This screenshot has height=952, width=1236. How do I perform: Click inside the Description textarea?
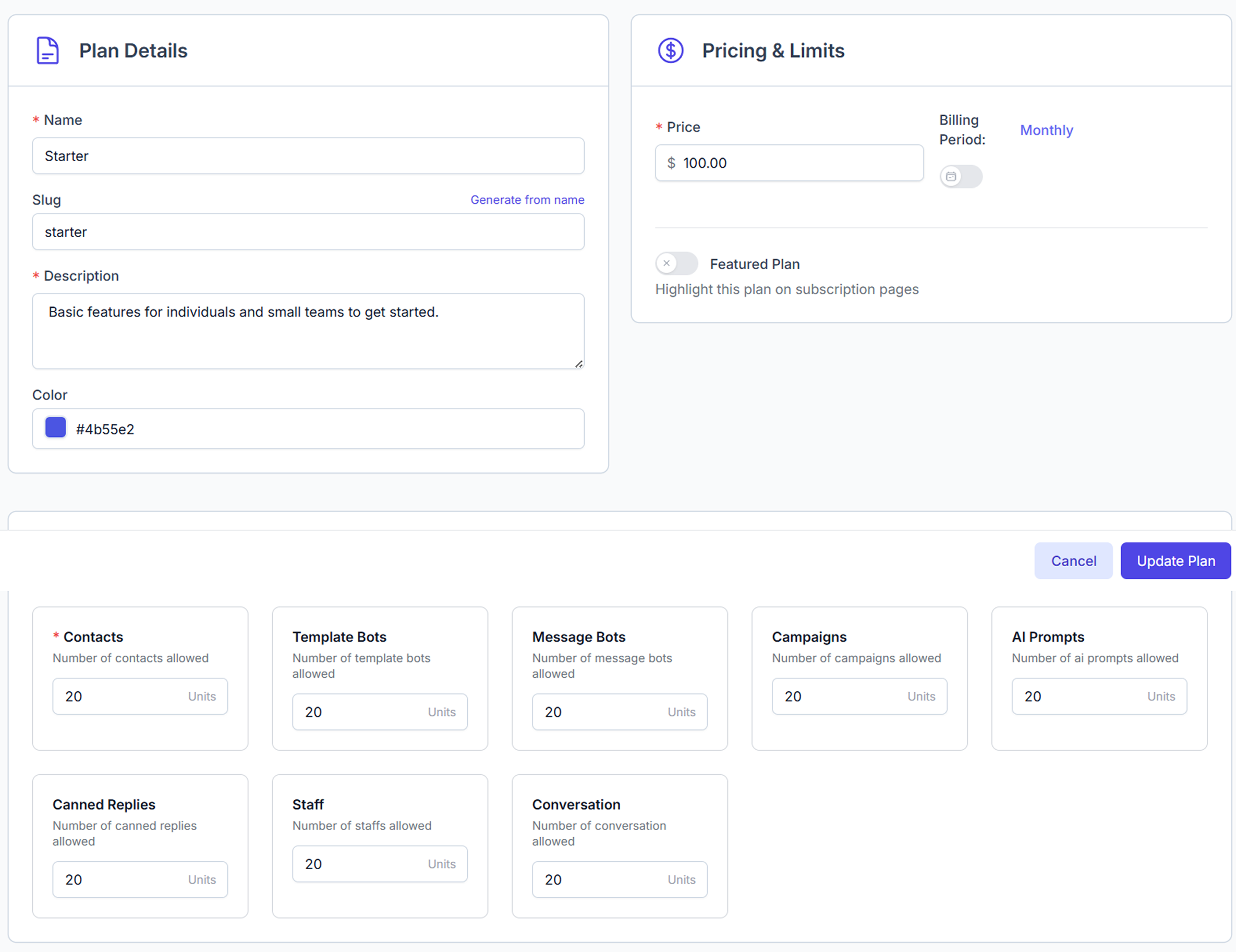(308, 331)
